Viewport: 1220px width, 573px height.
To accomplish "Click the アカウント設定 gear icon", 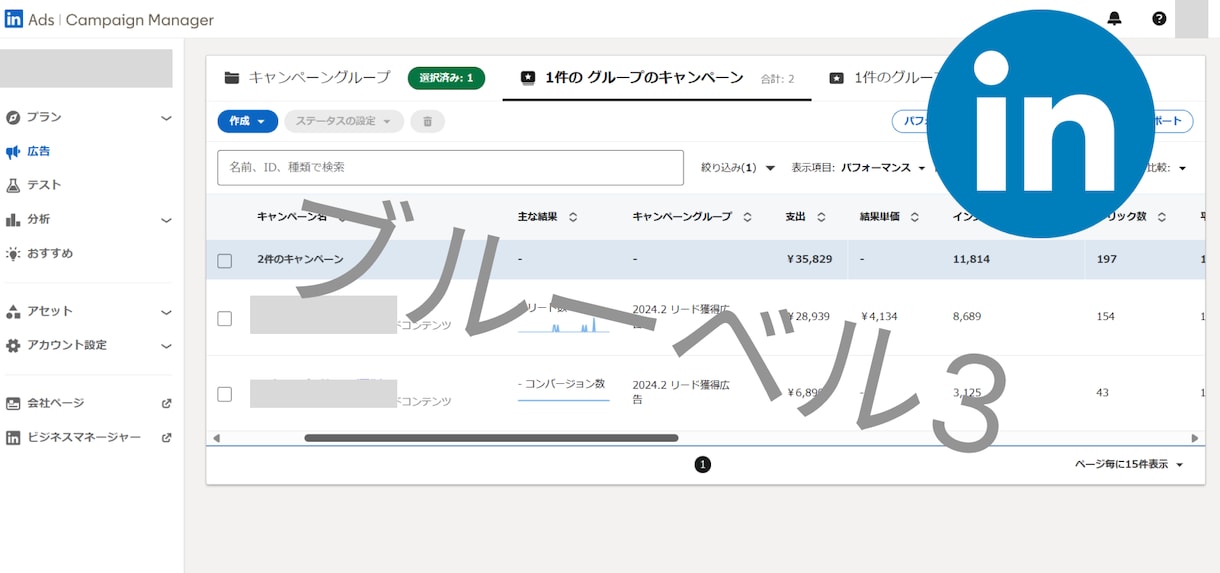I will click(13, 345).
